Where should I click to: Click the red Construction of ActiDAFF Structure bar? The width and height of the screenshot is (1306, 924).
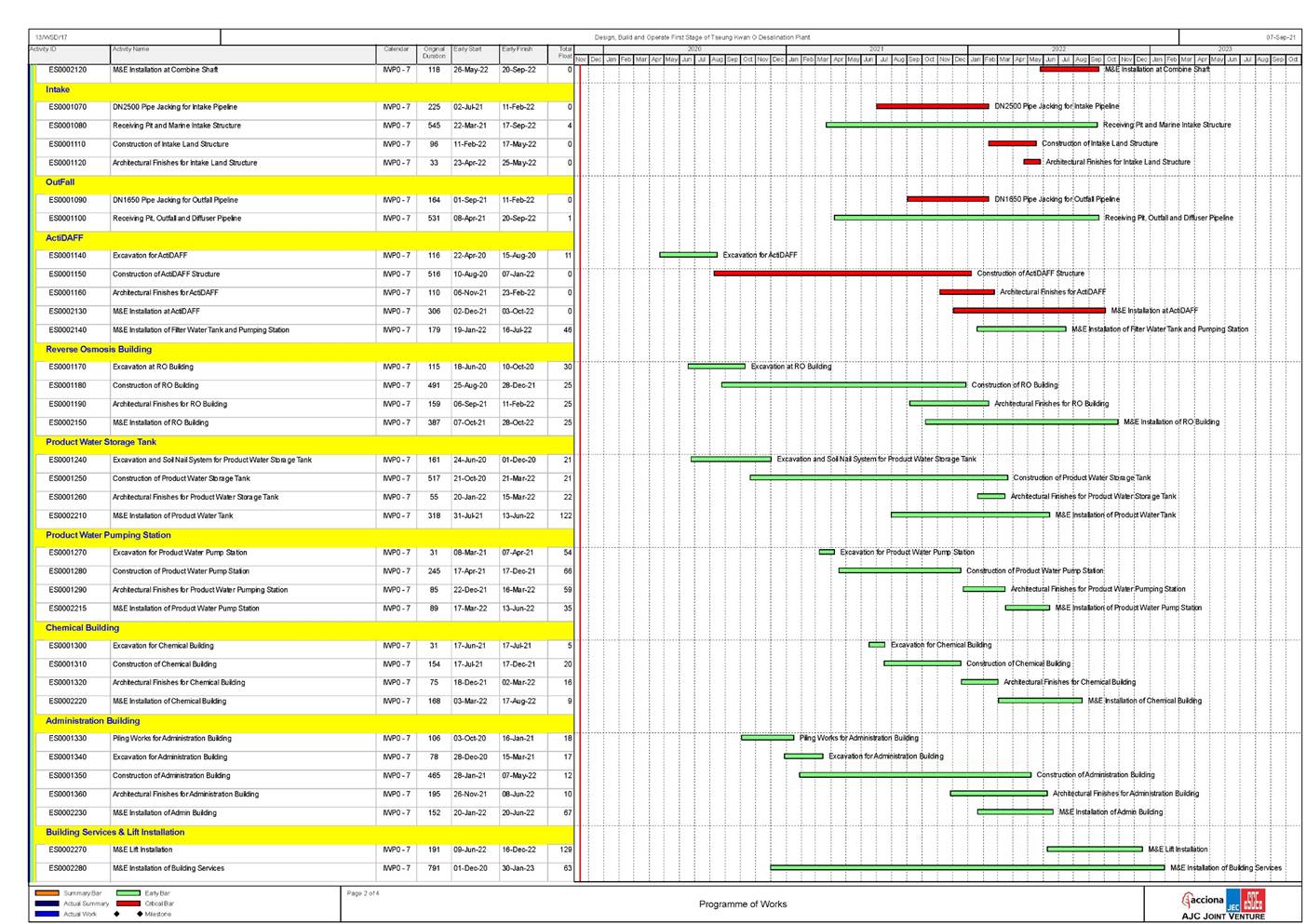click(x=841, y=274)
